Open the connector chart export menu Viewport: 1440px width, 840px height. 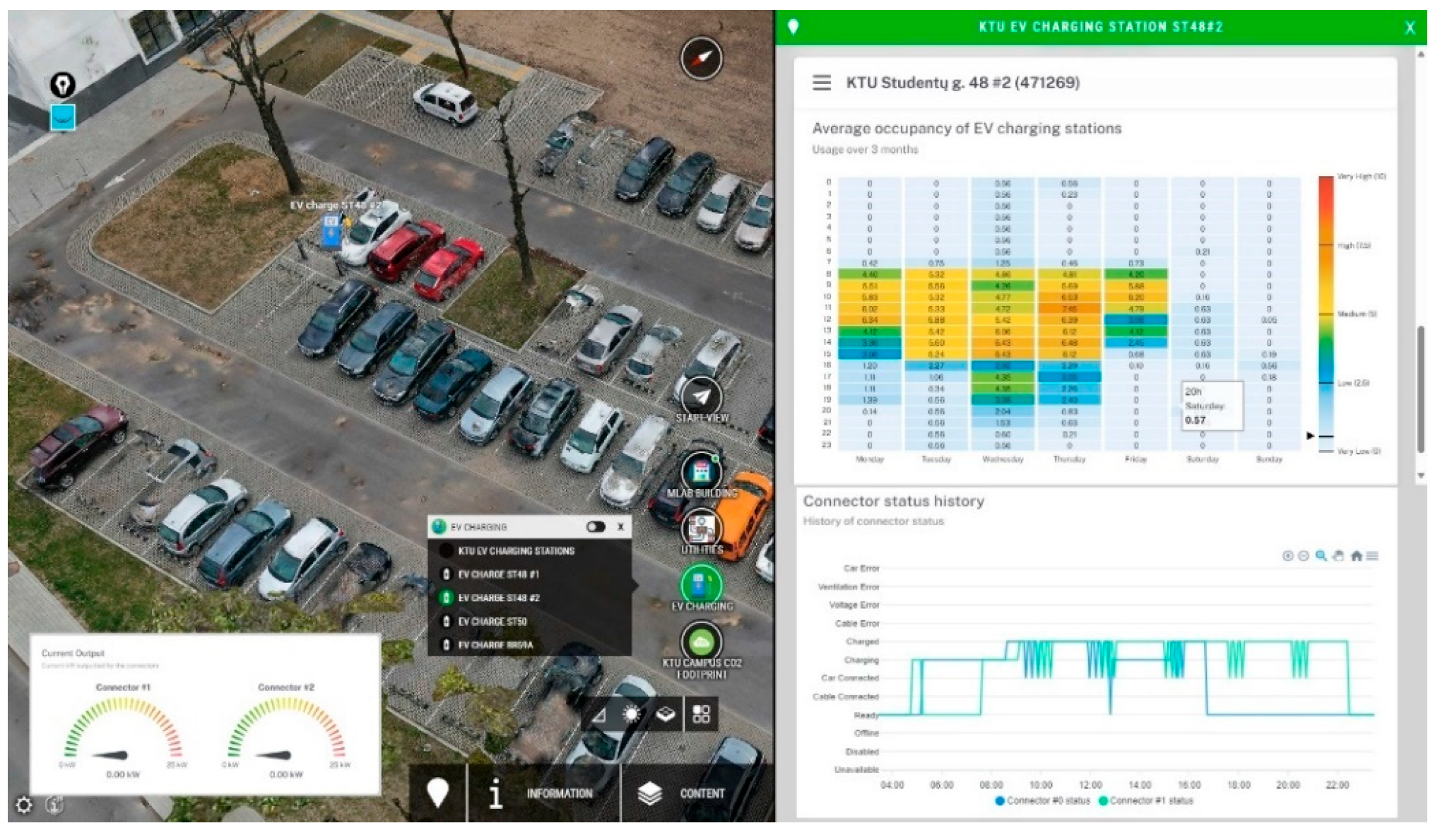(1372, 556)
